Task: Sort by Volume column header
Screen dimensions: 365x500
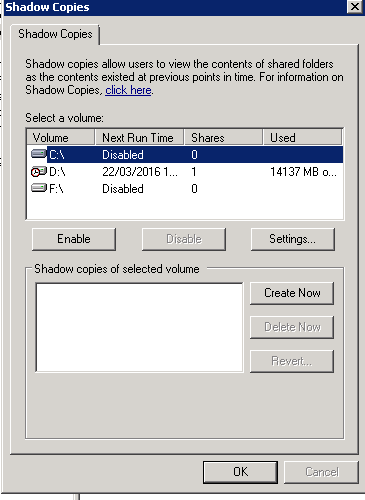Action: [x=61, y=137]
